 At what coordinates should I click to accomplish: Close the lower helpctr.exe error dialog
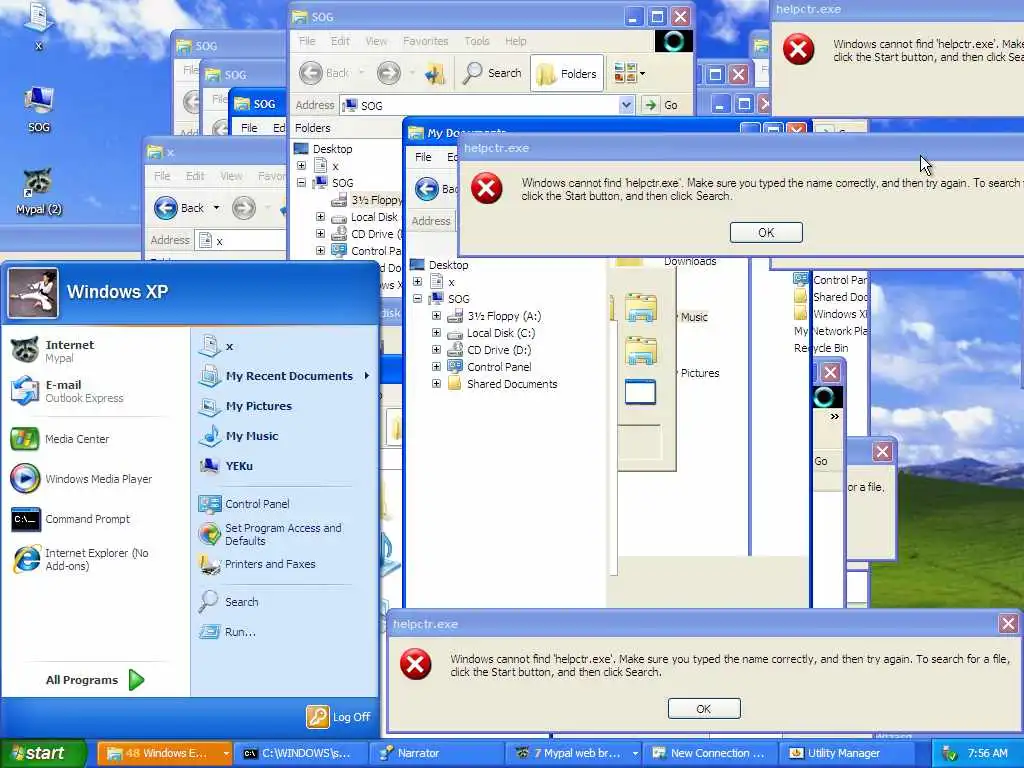point(1008,624)
